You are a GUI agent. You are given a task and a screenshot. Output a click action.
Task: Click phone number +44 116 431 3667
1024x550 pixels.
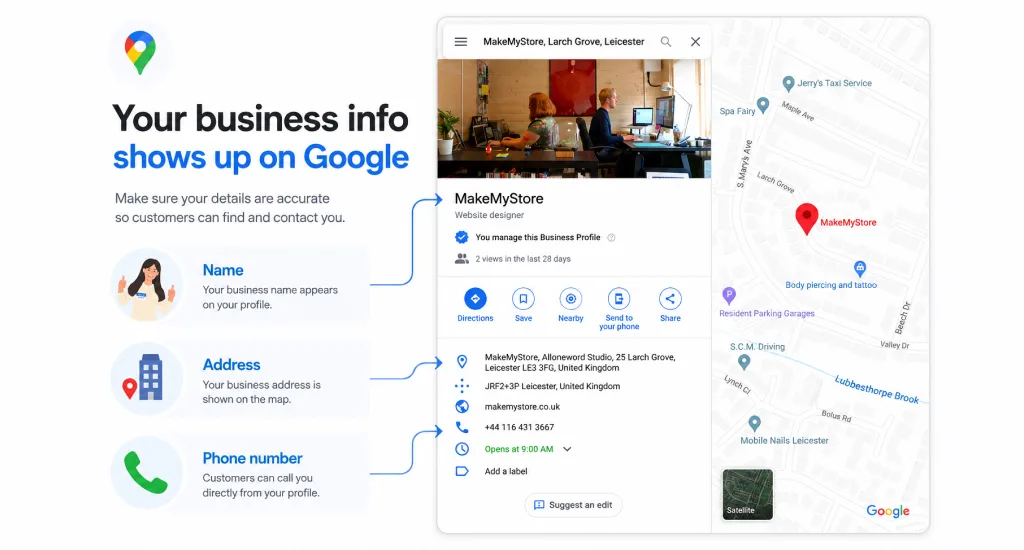519,427
